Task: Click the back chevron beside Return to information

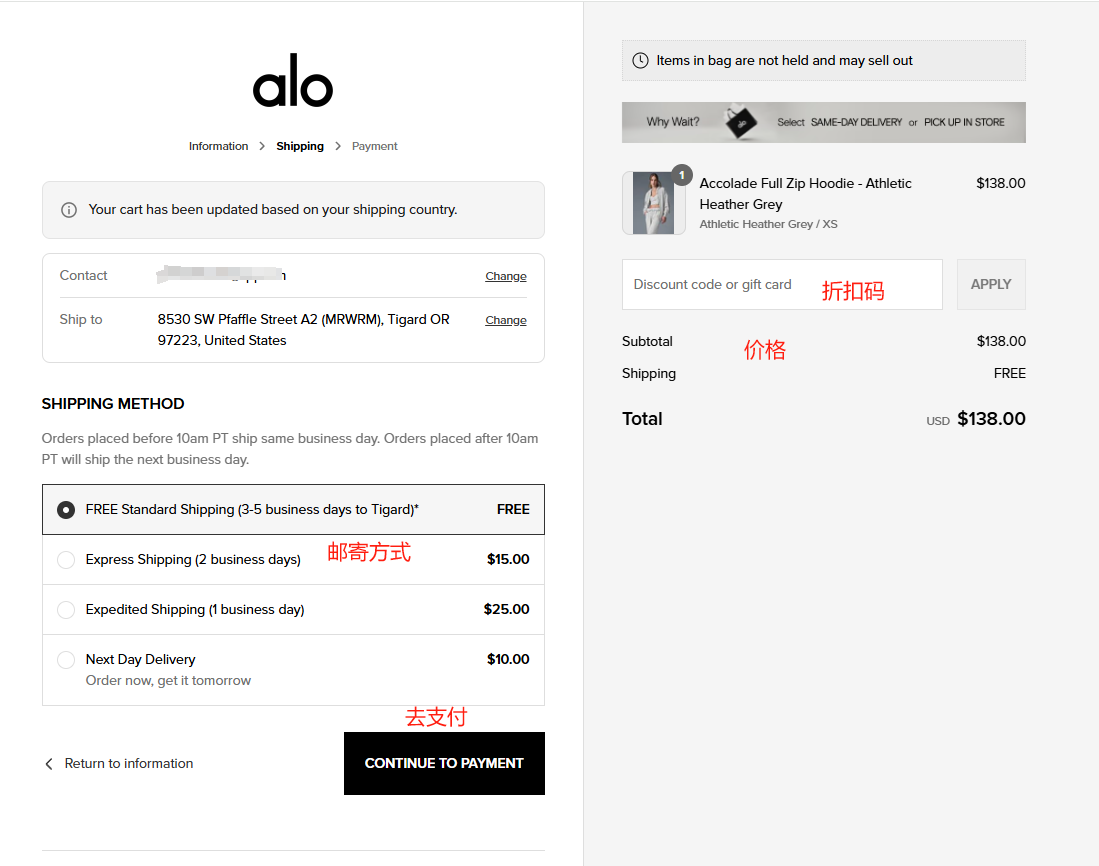Action: coord(48,763)
